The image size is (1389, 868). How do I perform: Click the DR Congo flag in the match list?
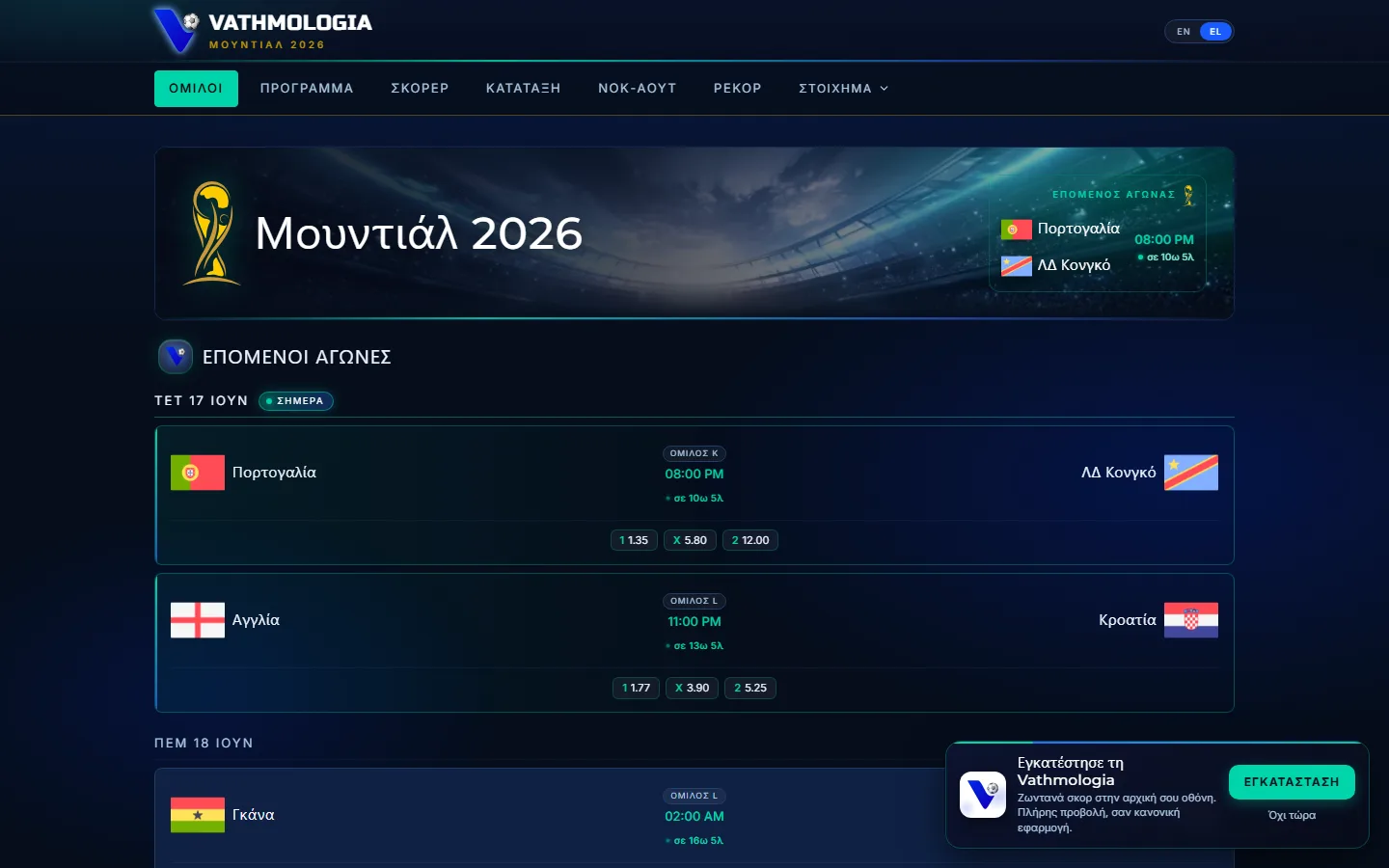(x=1191, y=473)
